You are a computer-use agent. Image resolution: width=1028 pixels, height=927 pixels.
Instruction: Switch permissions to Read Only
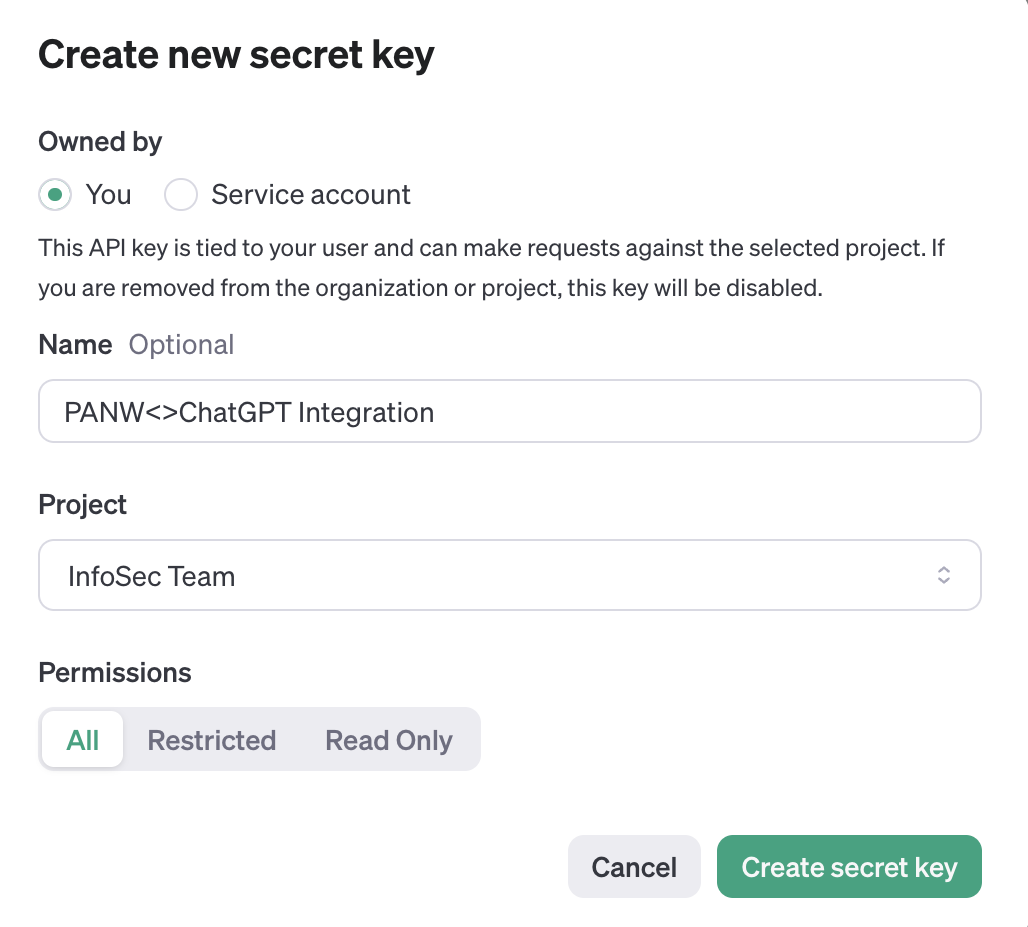389,740
